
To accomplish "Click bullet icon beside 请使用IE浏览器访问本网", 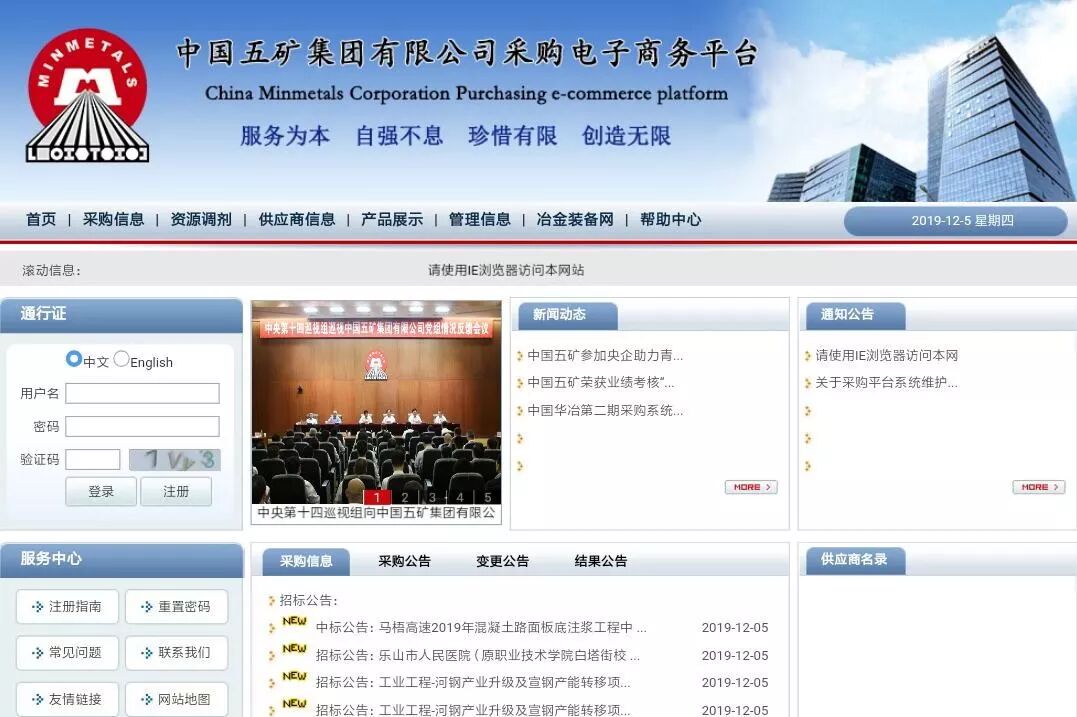I will point(808,356).
